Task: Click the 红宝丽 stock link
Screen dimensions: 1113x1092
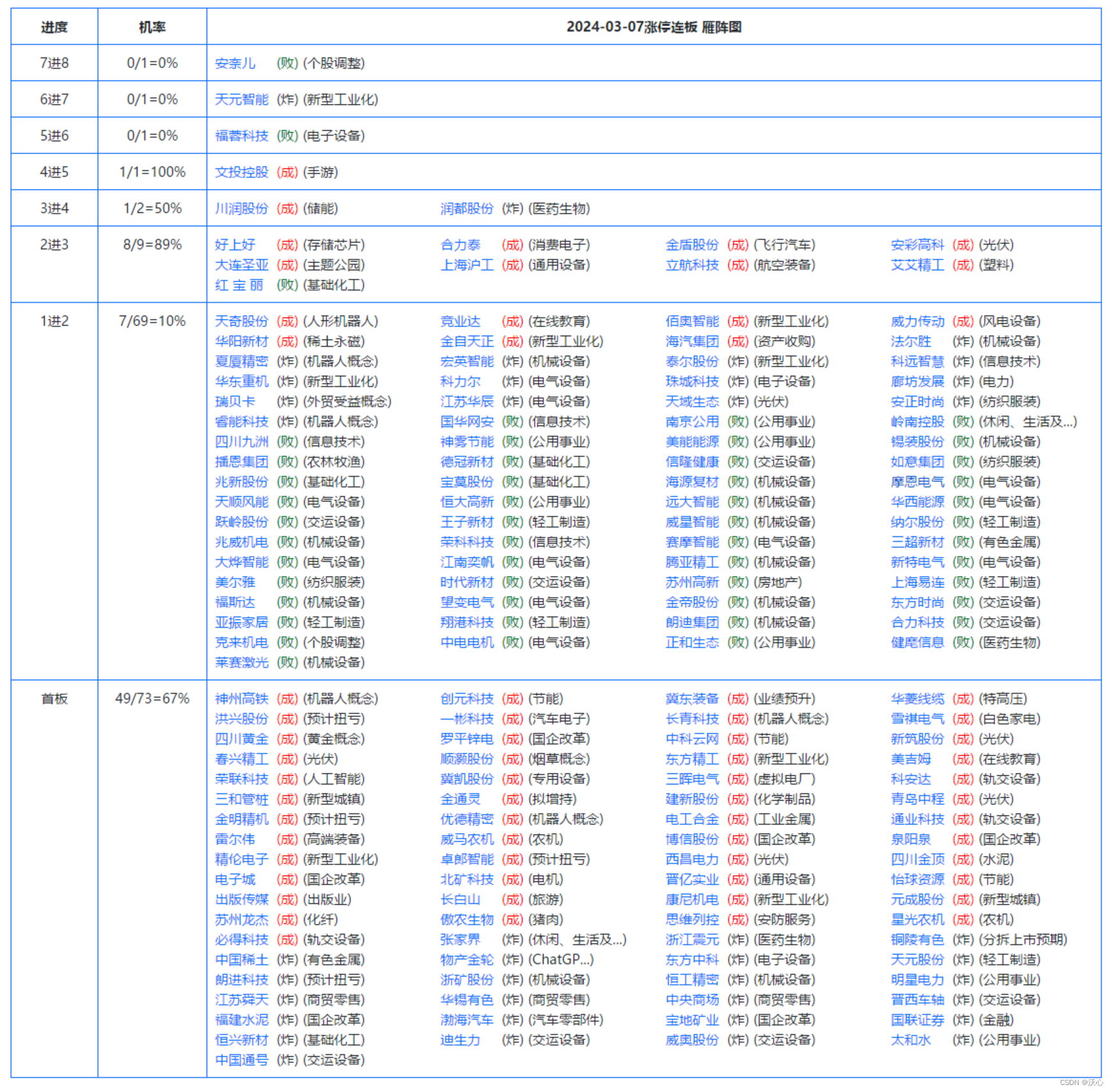Action: (x=239, y=285)
